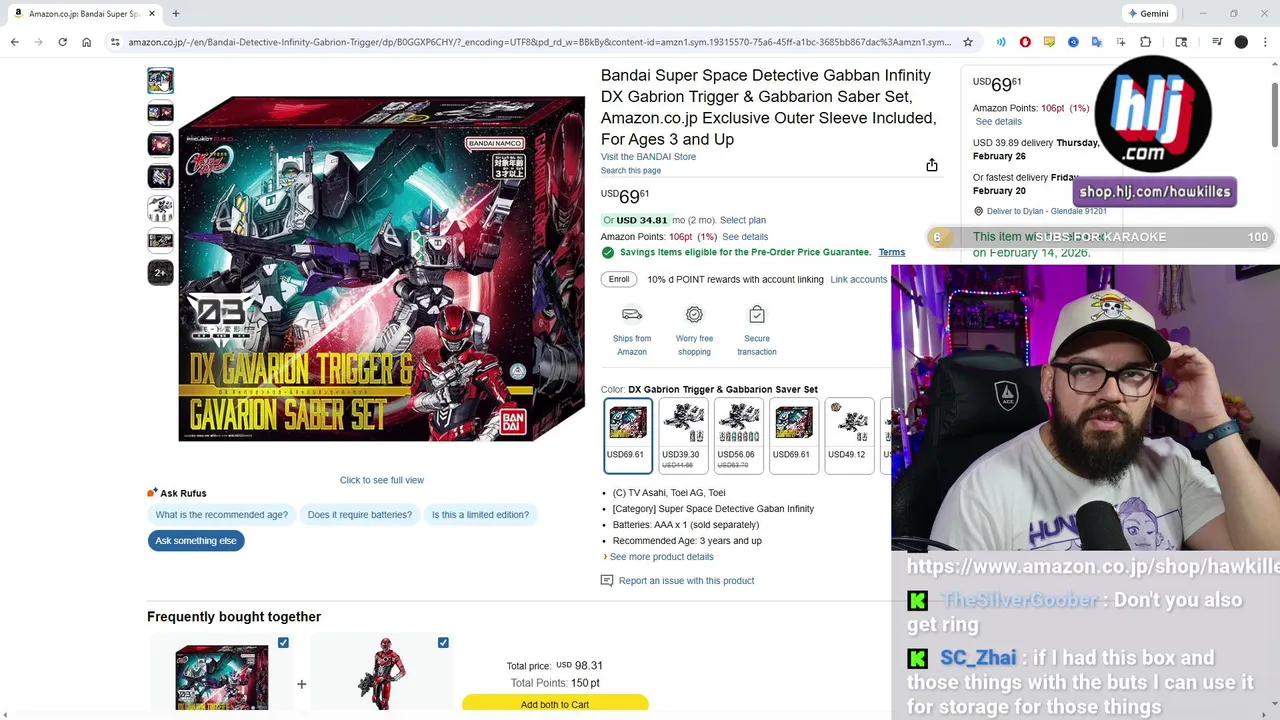The height and width of the screenshot is (720, 1280).
Task: Open Link accounts link
Action: pyautogui.click(x=858, y=279)
